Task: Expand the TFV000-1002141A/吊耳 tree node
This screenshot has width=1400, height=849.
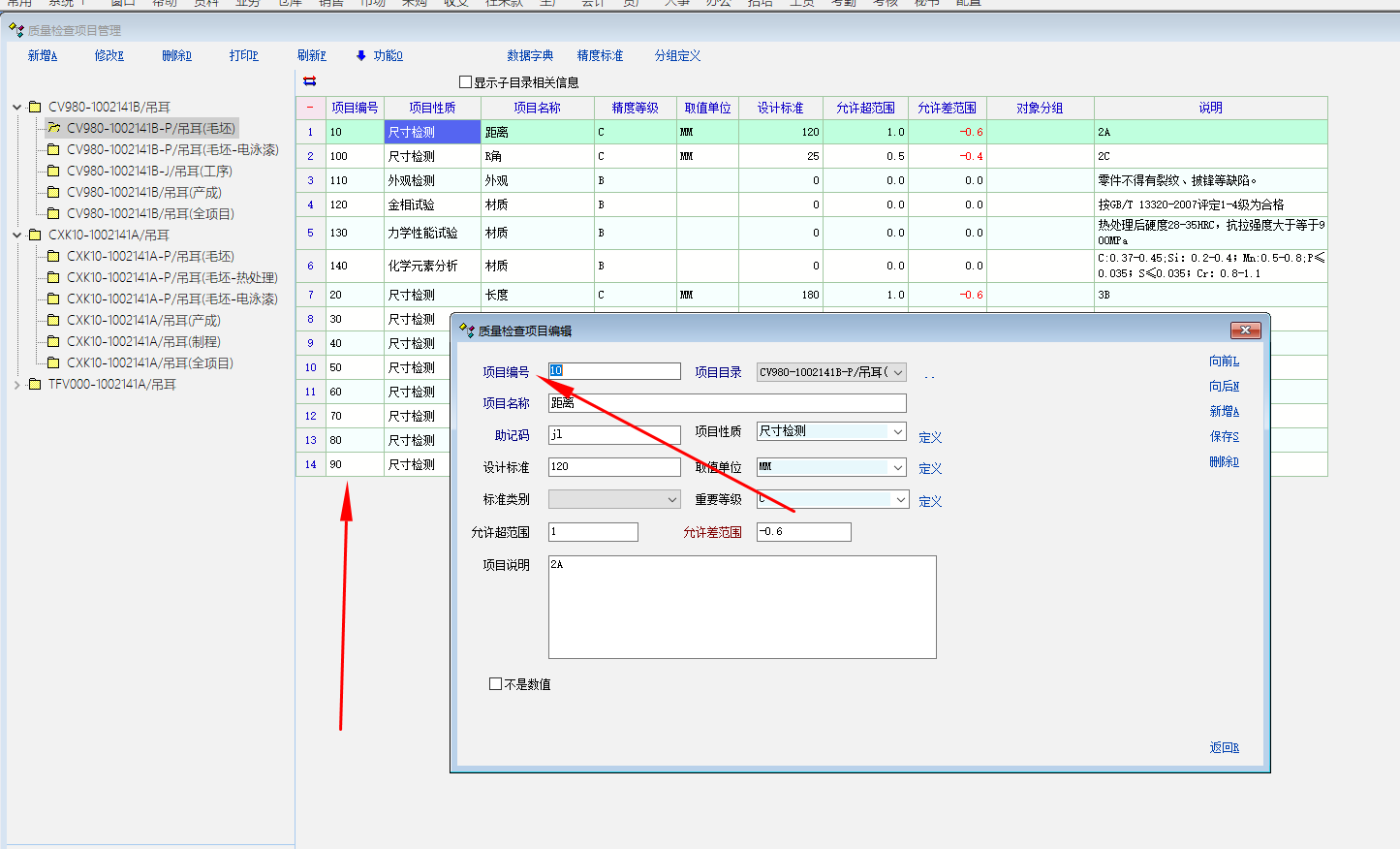Action: tap(16, 384)
